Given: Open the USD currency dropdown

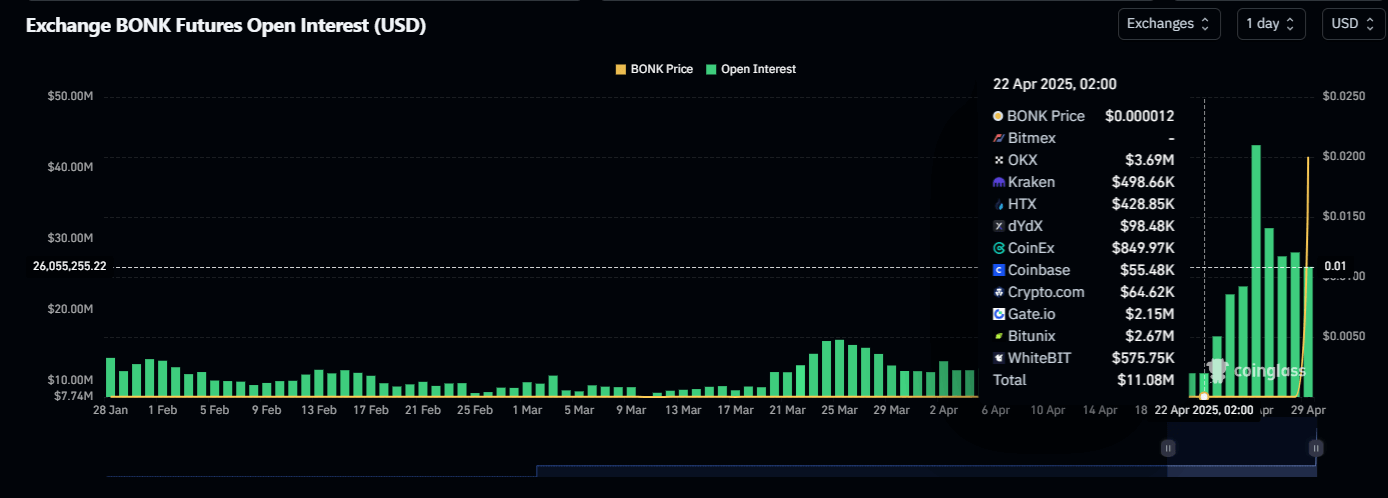Looking at the screenshot, I should 1353,23.
